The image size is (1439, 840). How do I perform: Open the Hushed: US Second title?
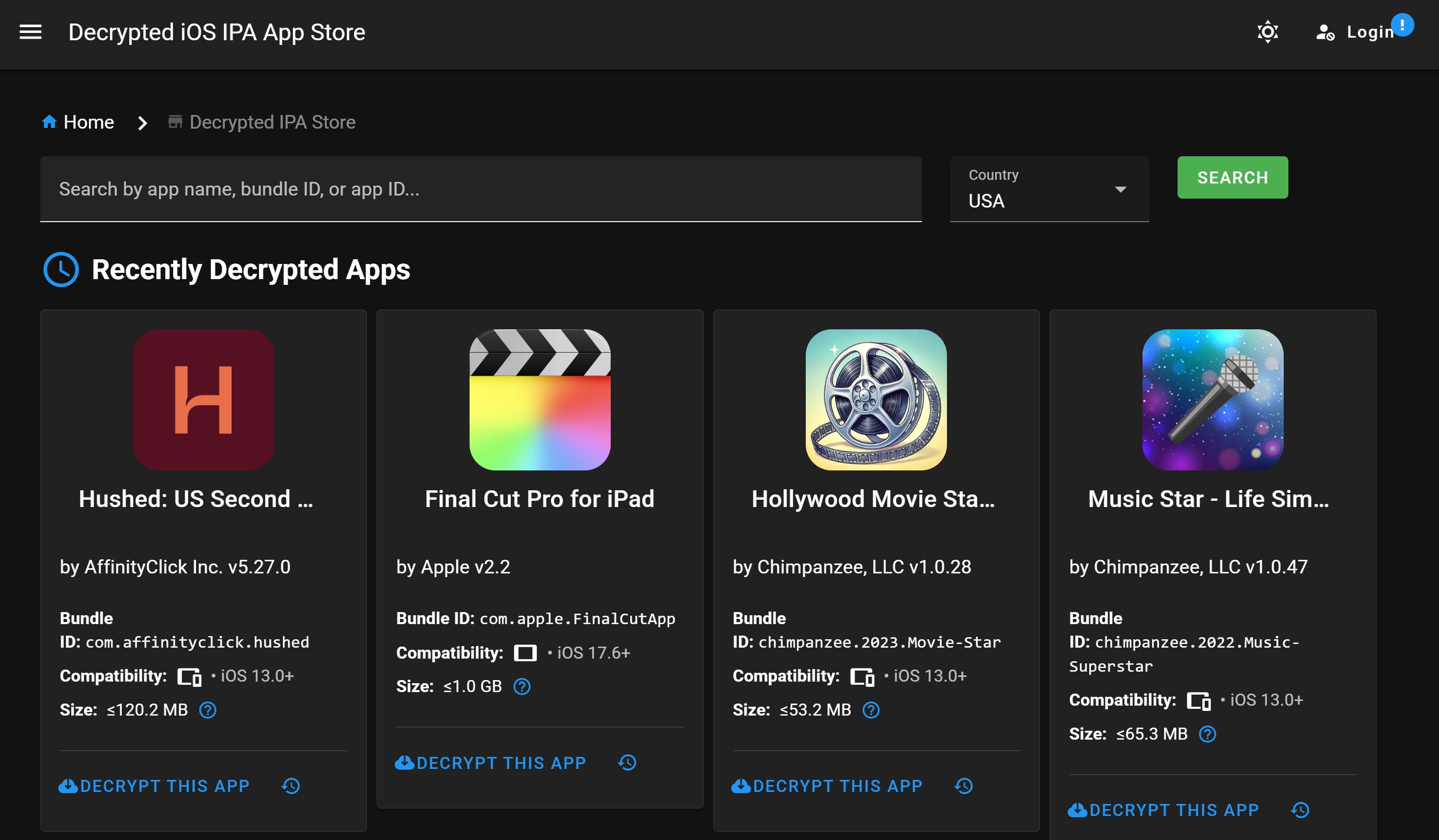point(196,499)
